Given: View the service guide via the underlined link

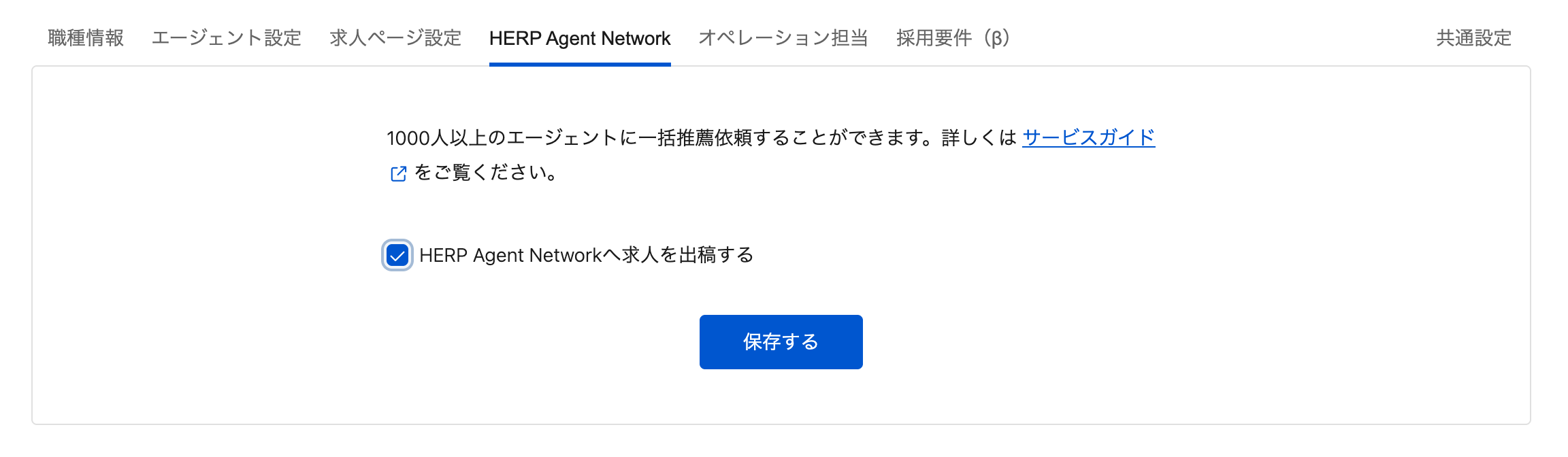Looking at the screenshot, I should point(1089,137).
